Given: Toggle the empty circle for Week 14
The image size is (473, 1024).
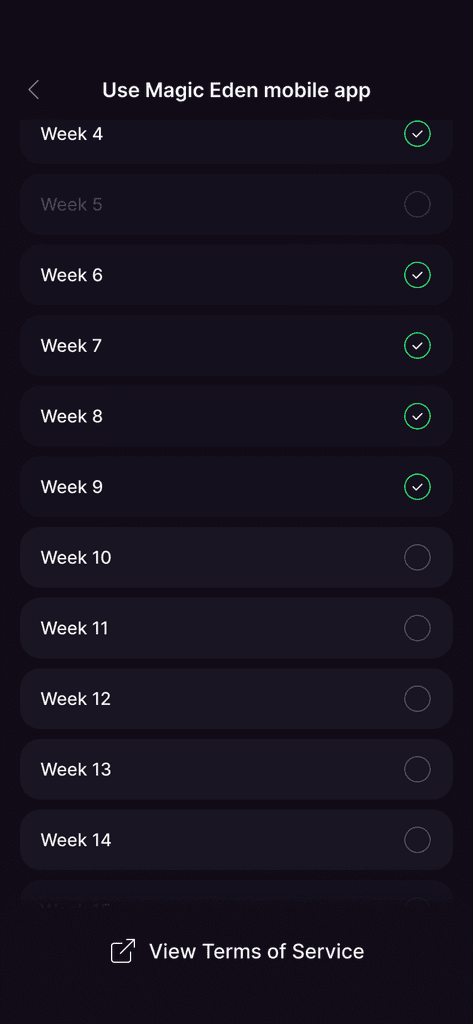Looking at the screenshot, I should [x=417, y=839].
